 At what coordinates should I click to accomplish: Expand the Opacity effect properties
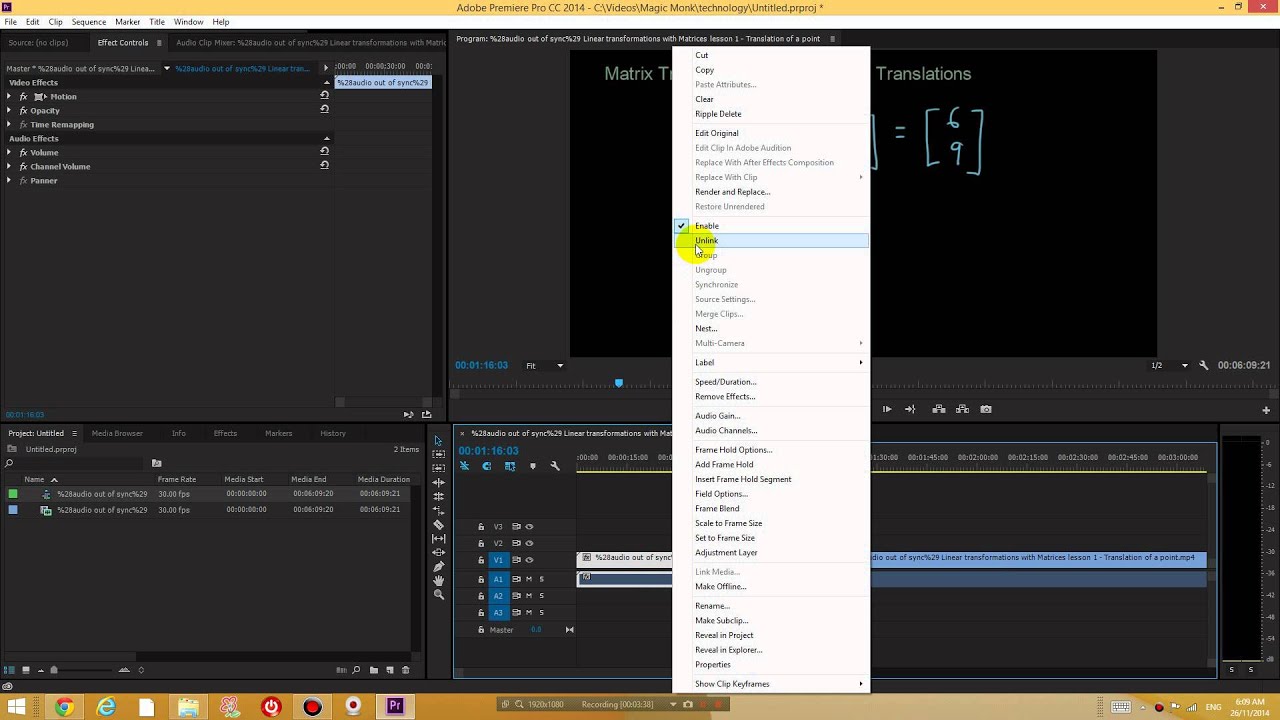(x=9, y=110)
